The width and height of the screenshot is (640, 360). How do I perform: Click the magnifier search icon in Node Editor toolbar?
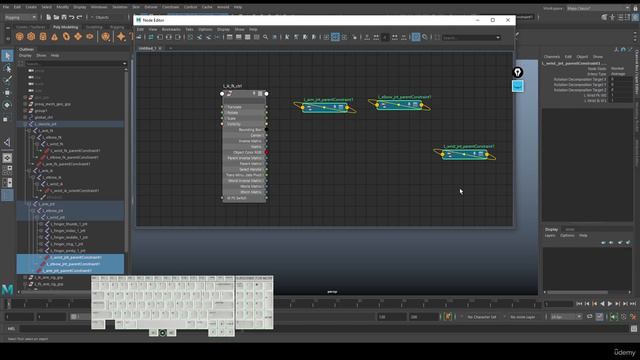coord(266,37)
